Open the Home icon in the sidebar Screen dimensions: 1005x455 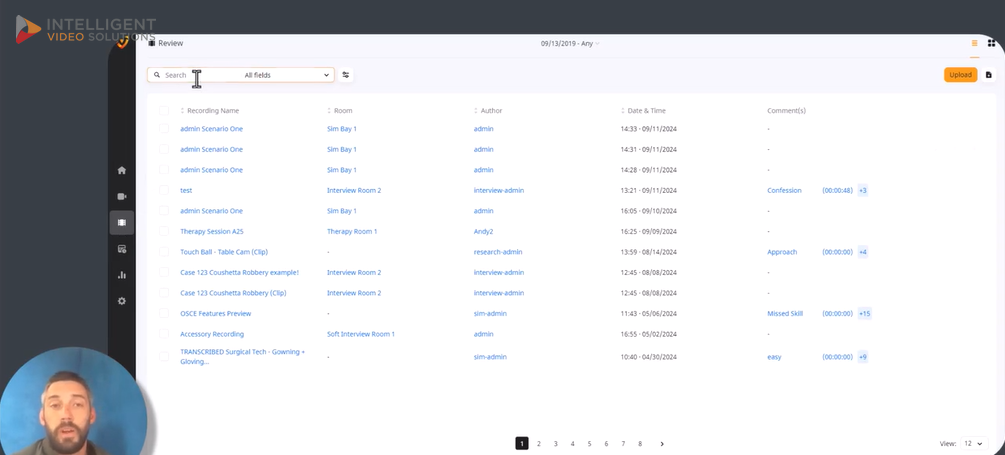point(122,170)
